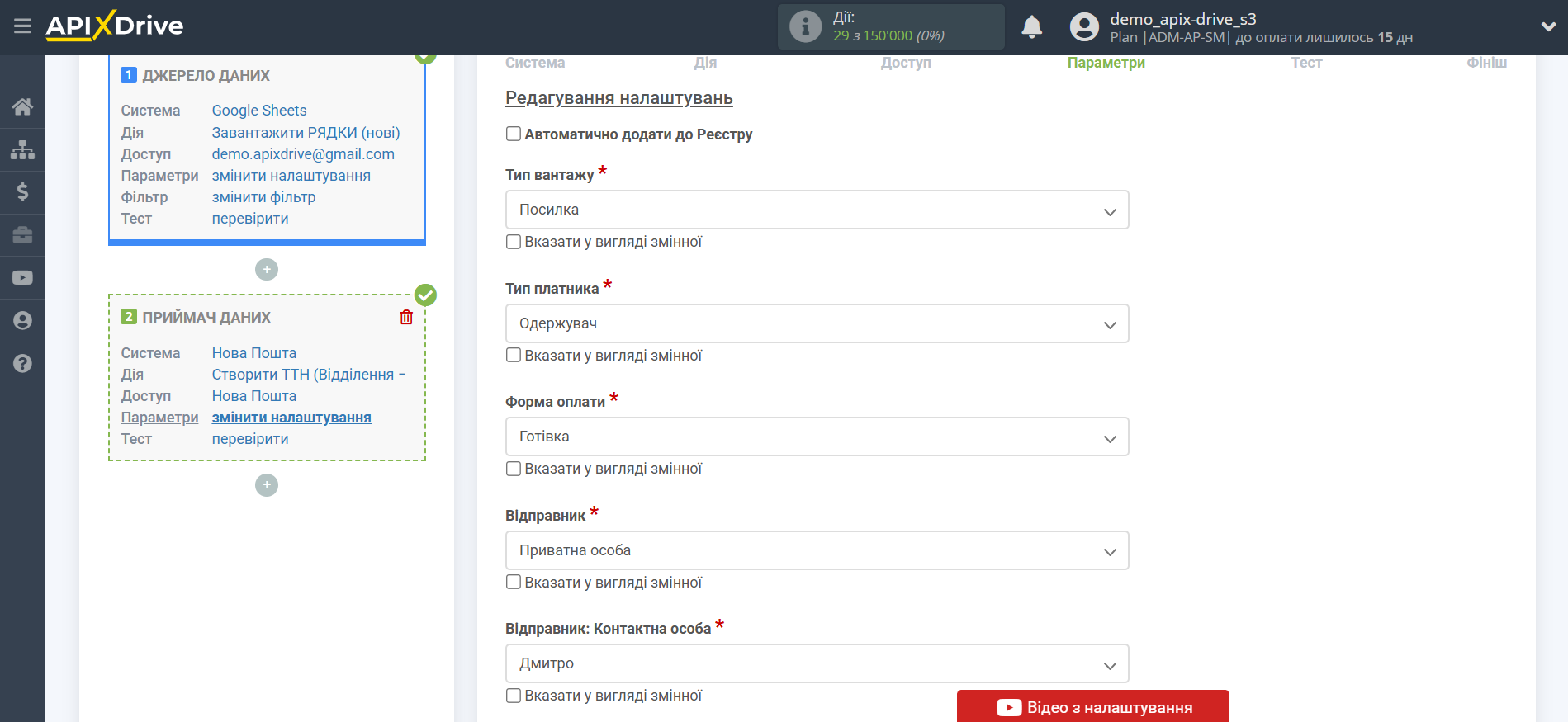1568x722 pixels.
Task: Click source змінити налаштування link
Action: (291, 176)
